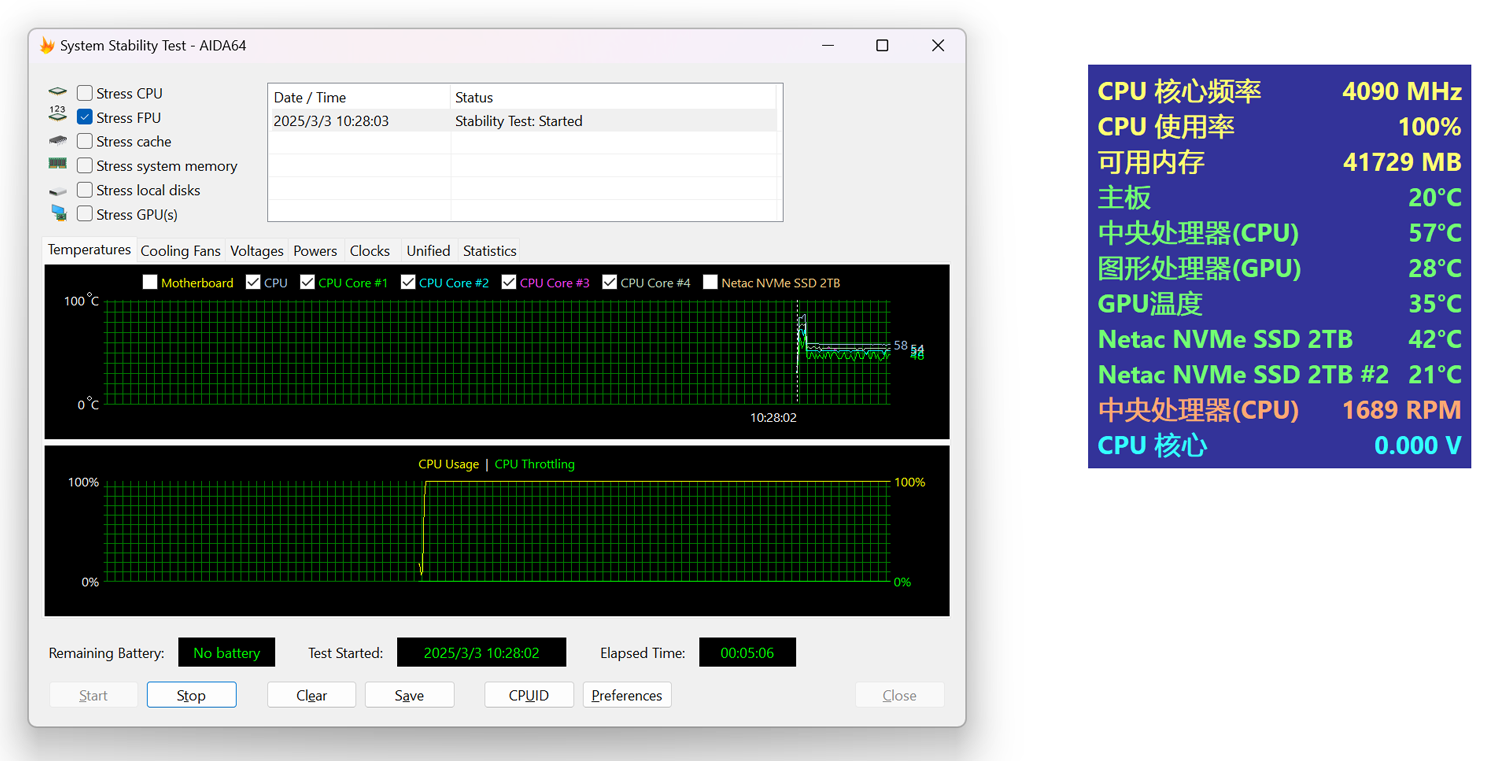Click the GPU monitor icon beside Stress GPU(s)

[58, 214]
